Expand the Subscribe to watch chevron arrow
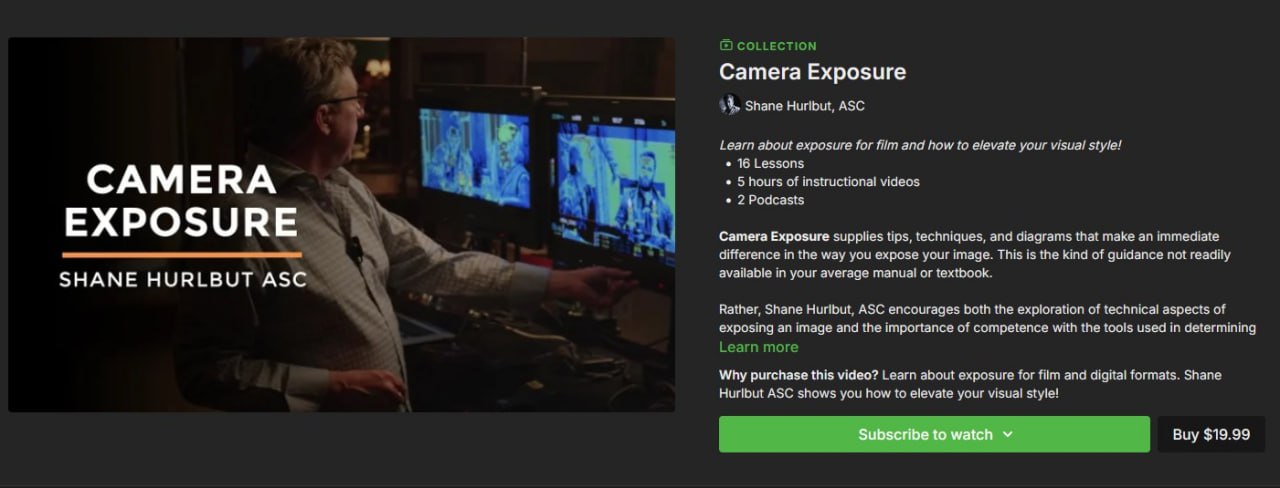 tap(1007, 435)
